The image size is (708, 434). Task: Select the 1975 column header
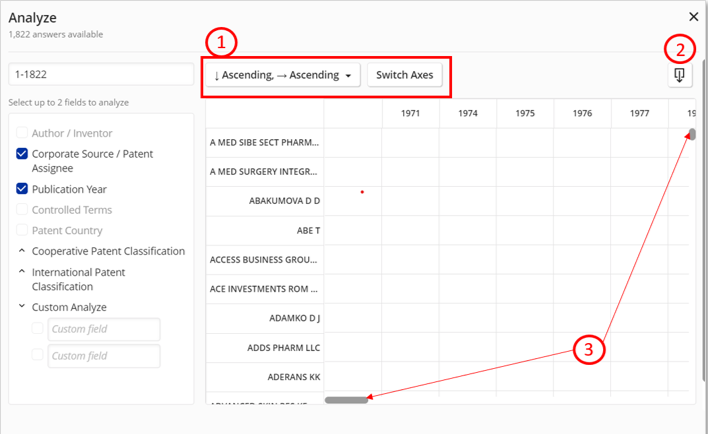(x=525, y=114)
